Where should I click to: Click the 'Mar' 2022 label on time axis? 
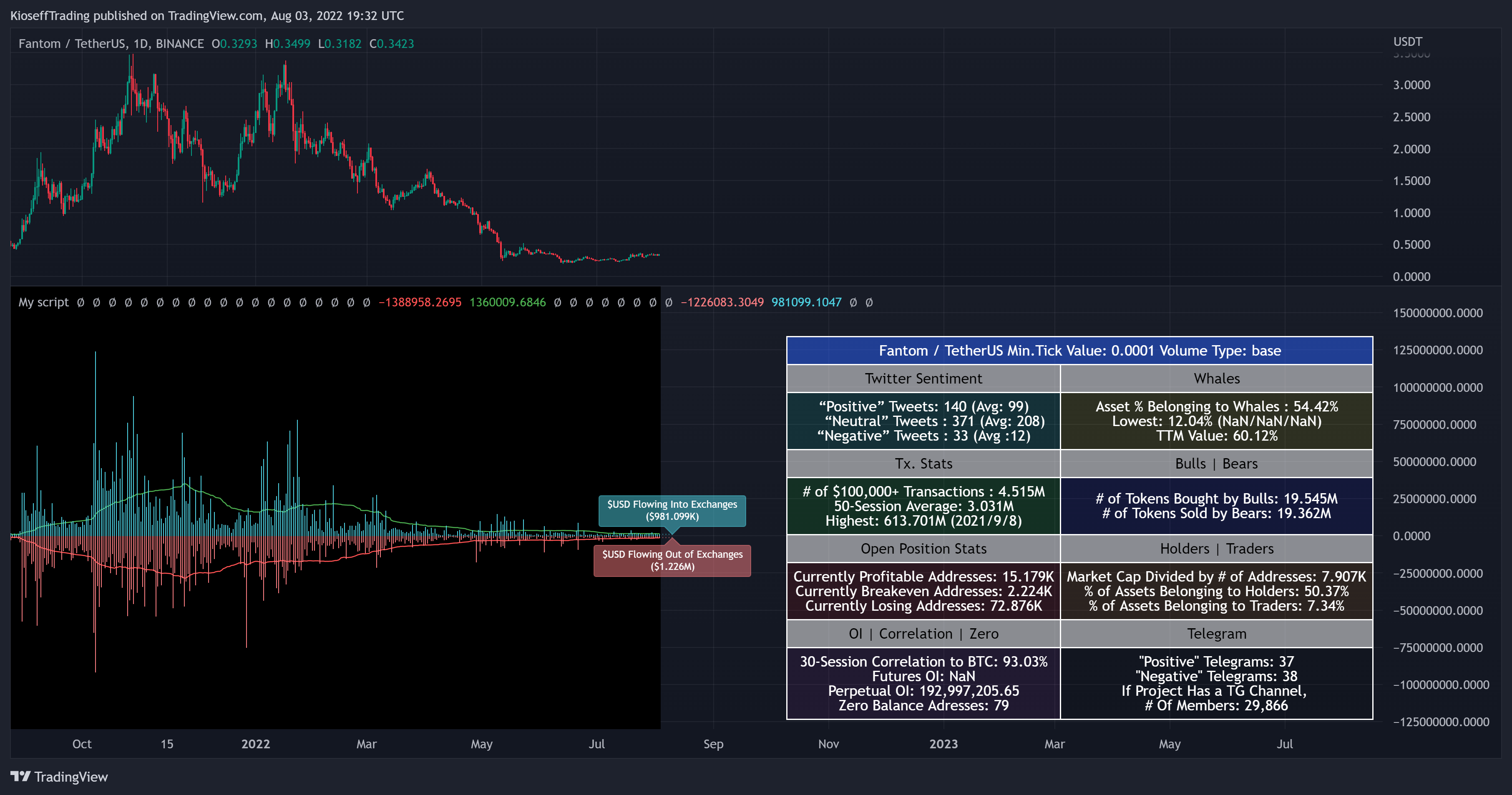(366, 744)
